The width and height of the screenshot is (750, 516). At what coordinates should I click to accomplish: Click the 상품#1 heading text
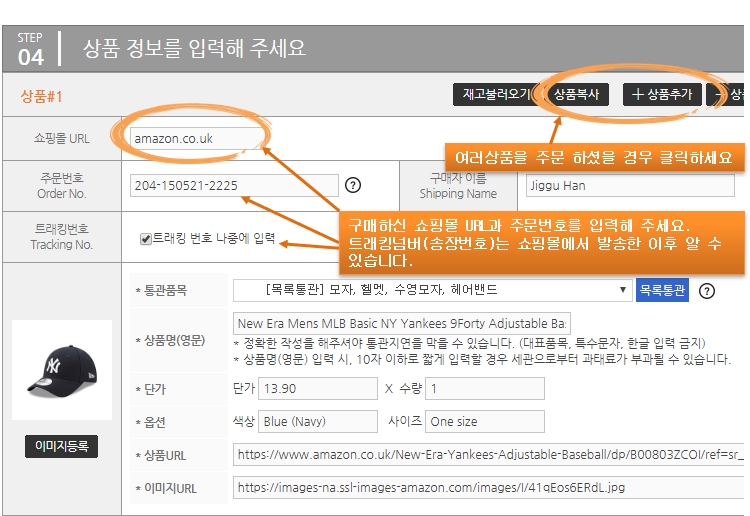[41, 96]
